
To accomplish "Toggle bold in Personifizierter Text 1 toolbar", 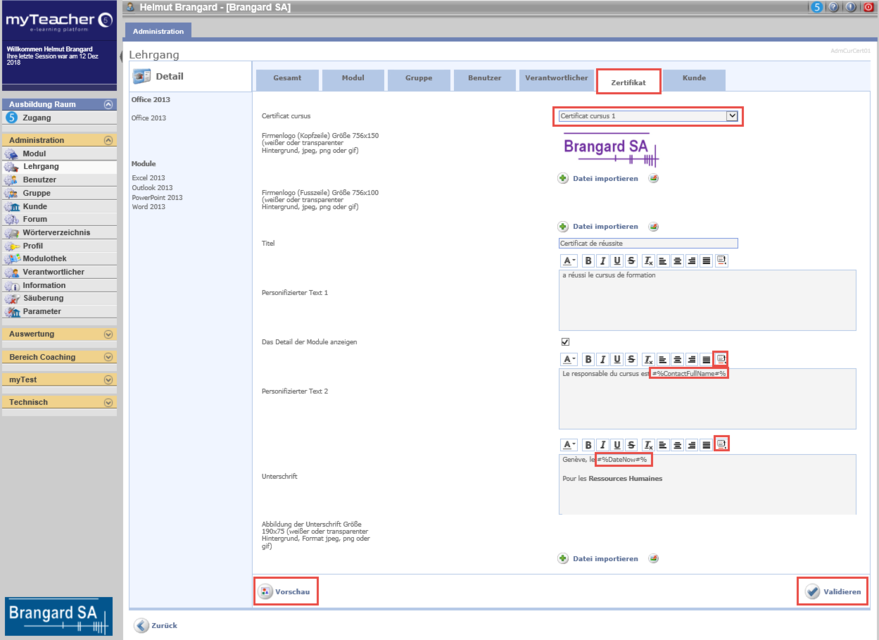I will coord(588,260).
